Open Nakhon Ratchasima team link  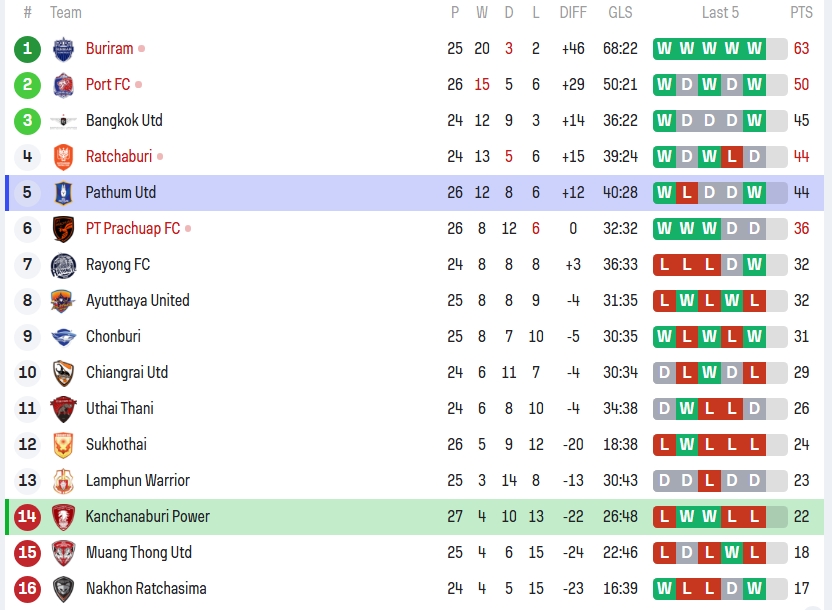pyautogui.click(x=146, y=589)
